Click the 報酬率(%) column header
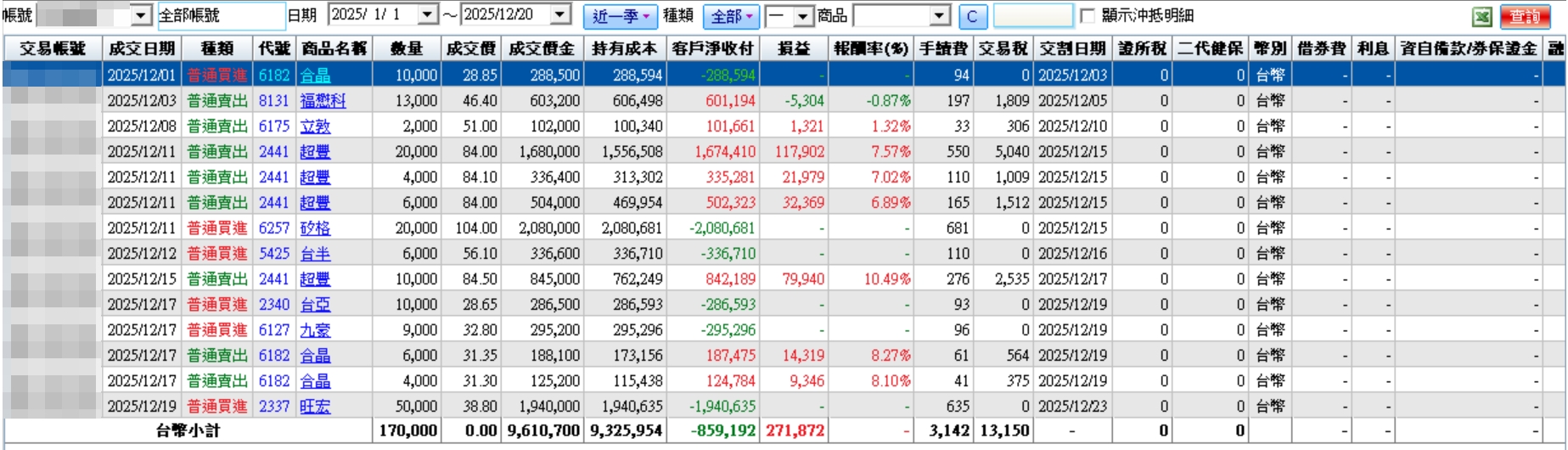The height and width of the screenshot is (450, 1568). click(871, 49)
